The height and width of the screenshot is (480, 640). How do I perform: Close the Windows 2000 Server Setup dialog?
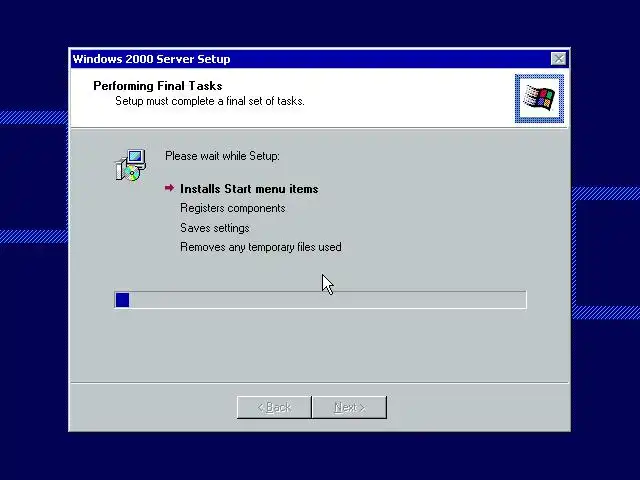[x=558, y=59]
